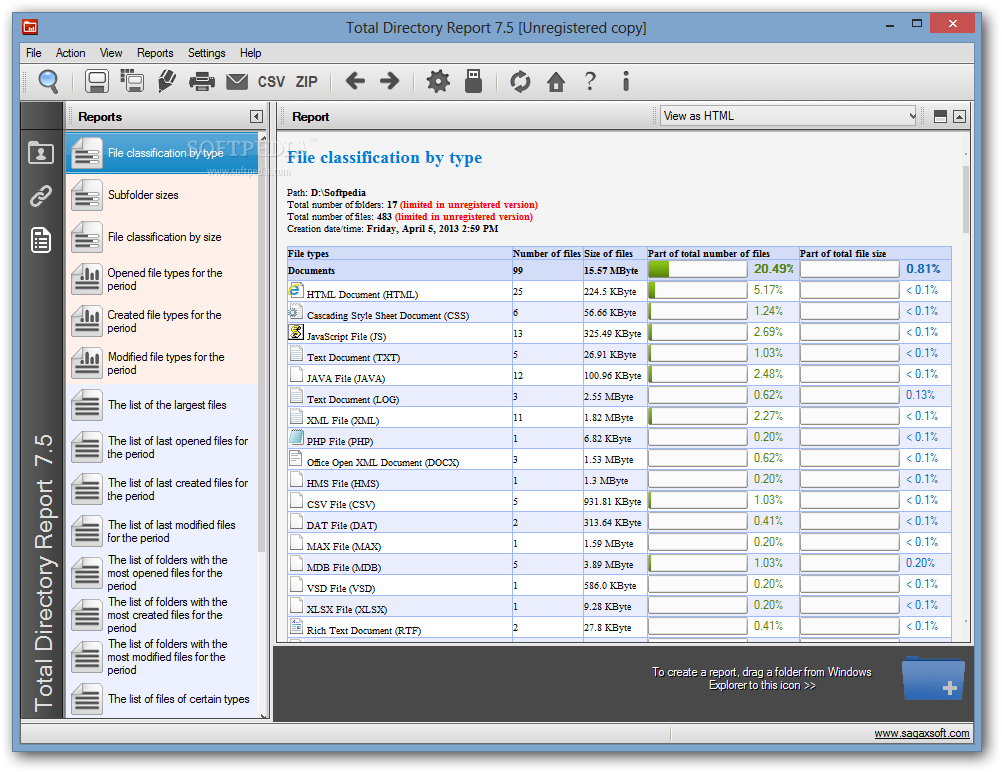Select list of files of certain types

point(162,699)
